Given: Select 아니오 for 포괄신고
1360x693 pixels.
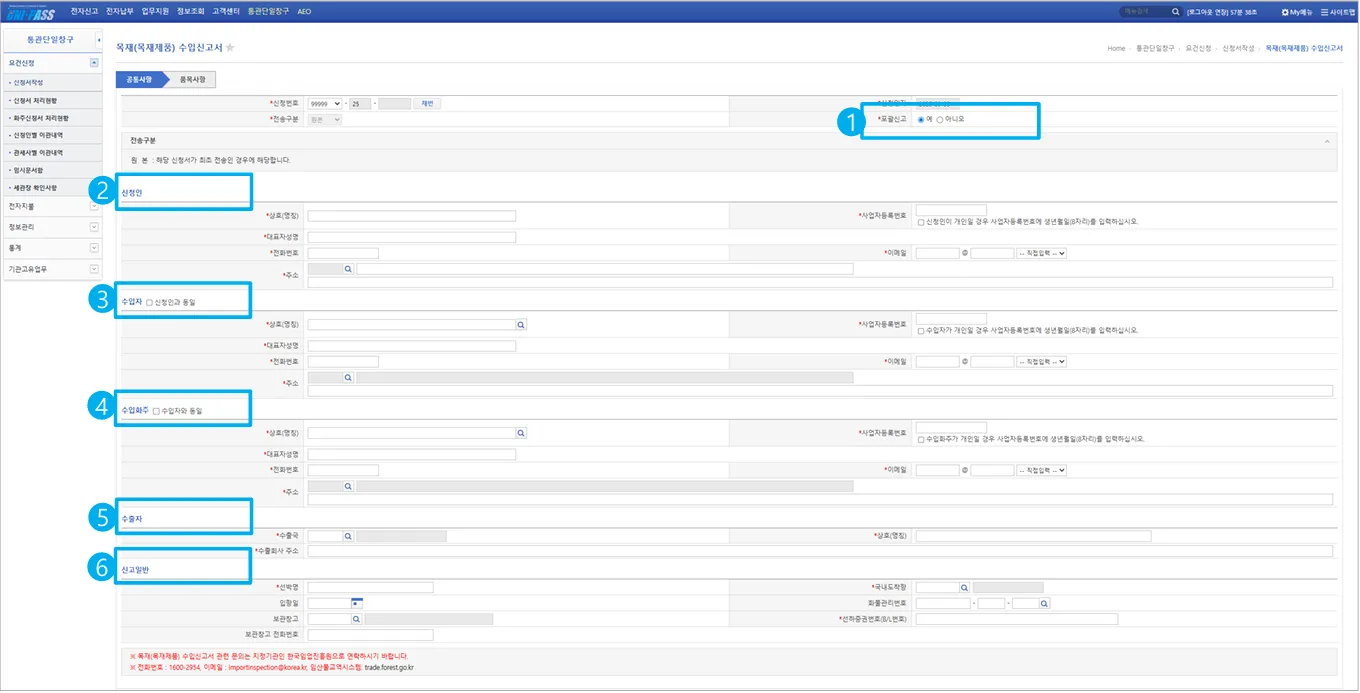Looking at the screenshot, I should tap(940, 119).
